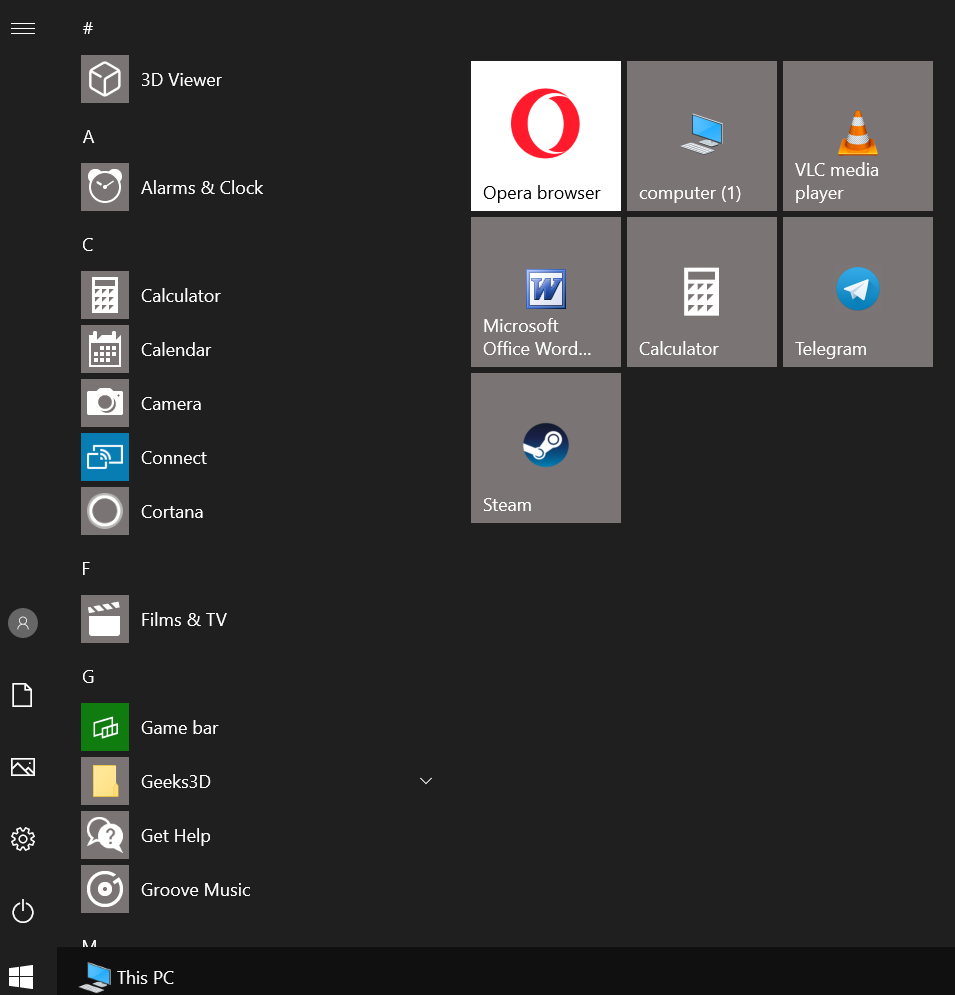Click the A letter group header
955x995 pixels.
point(88,136)
